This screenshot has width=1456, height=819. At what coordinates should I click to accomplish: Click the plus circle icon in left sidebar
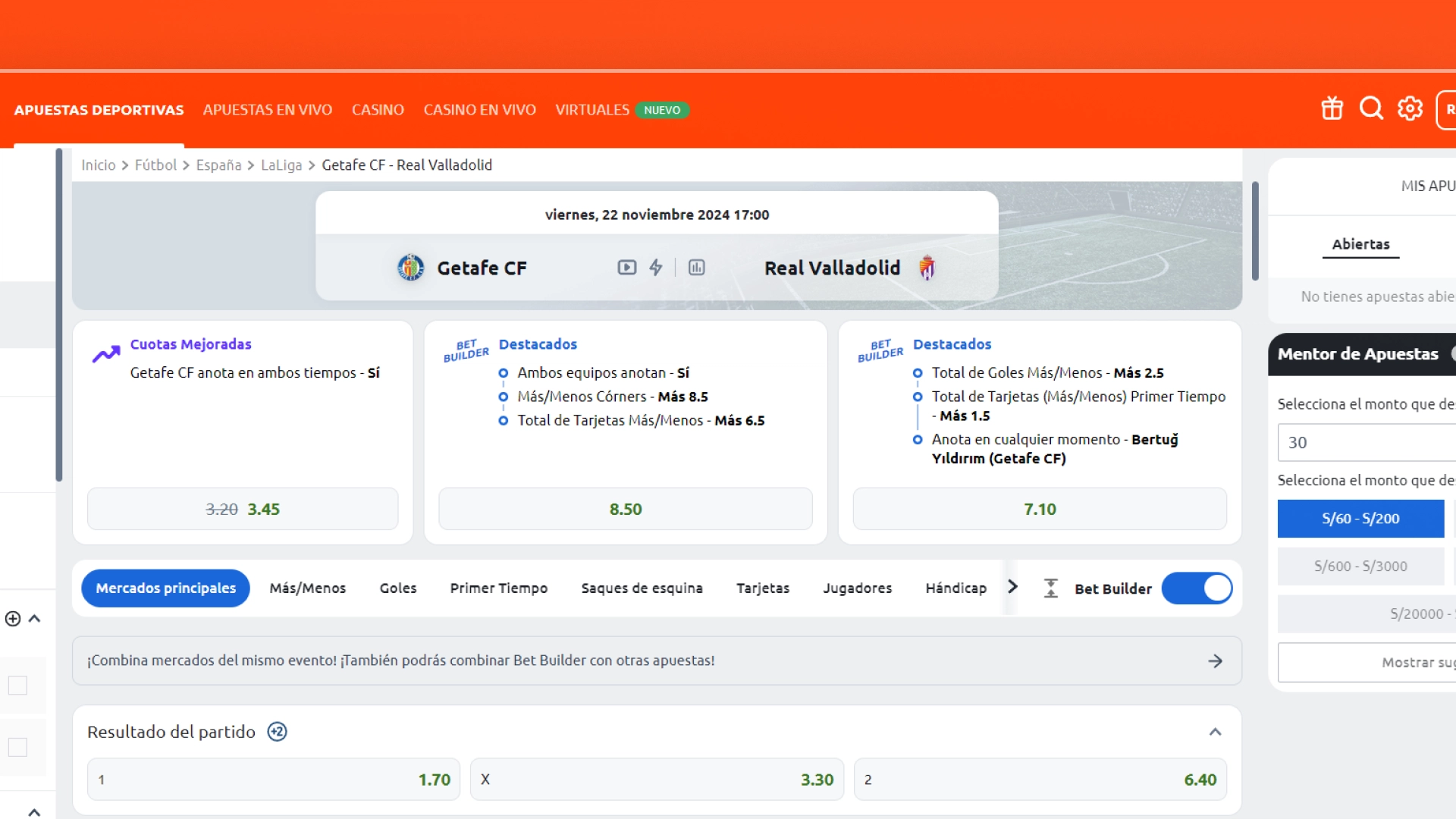[13, 619]
